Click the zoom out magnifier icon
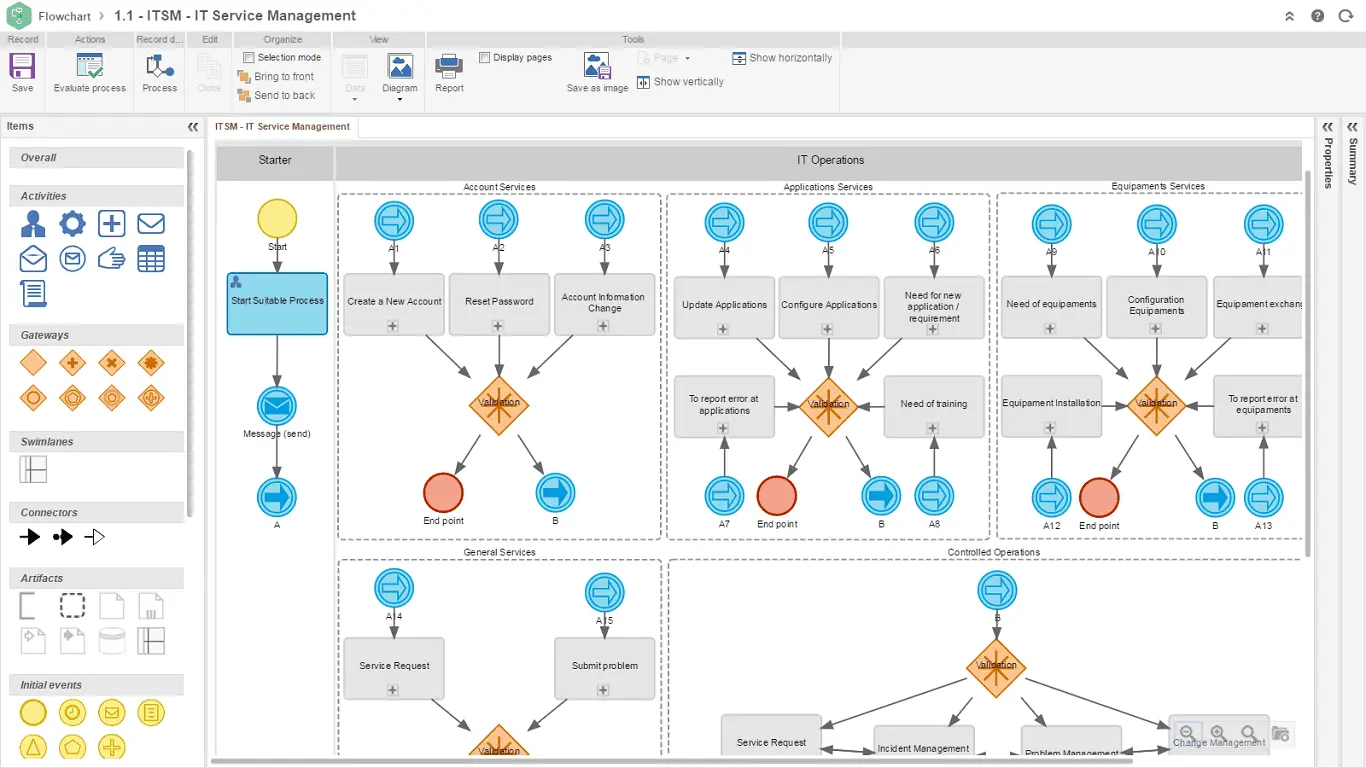 [x=1187, y=734]
